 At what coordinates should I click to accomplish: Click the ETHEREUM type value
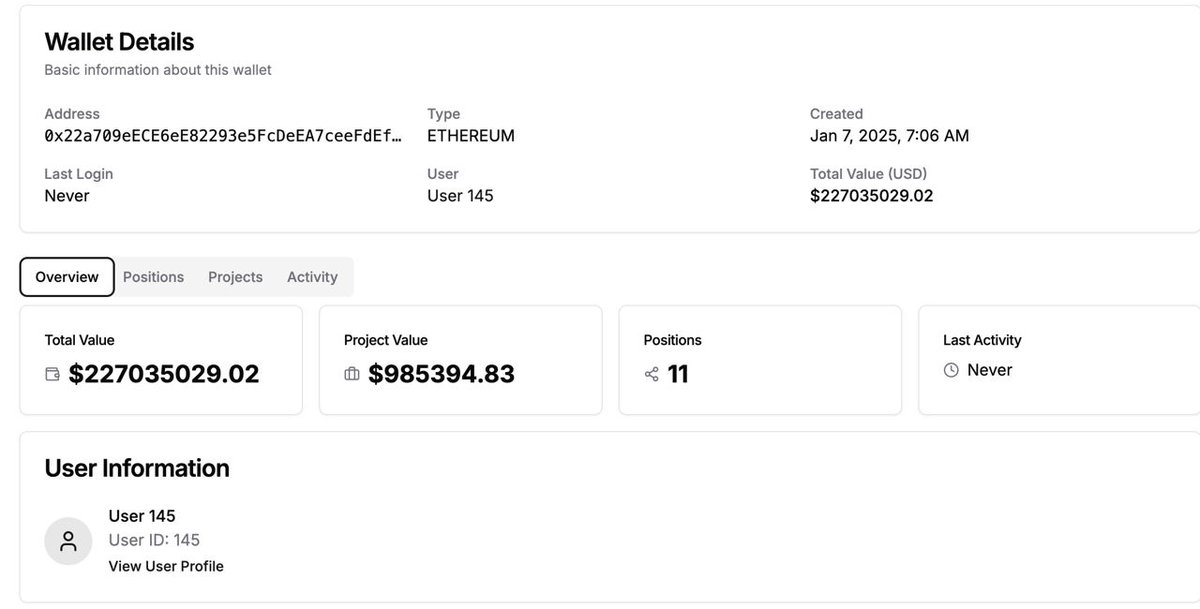(x=471, y=136)
